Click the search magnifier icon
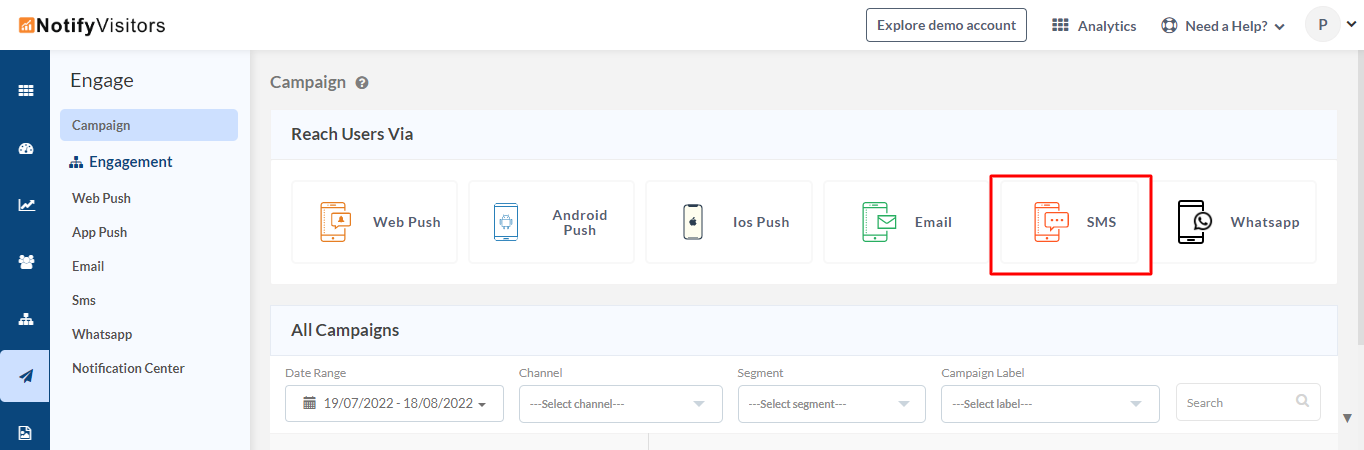This screenshot has width=1364, height=450. tap(1302, 401)
